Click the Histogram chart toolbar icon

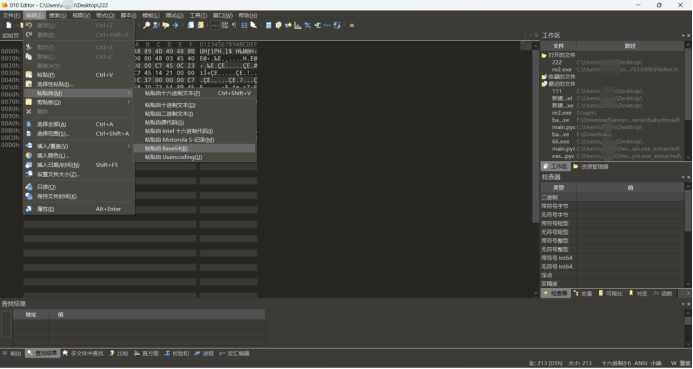tap(298, 25)
